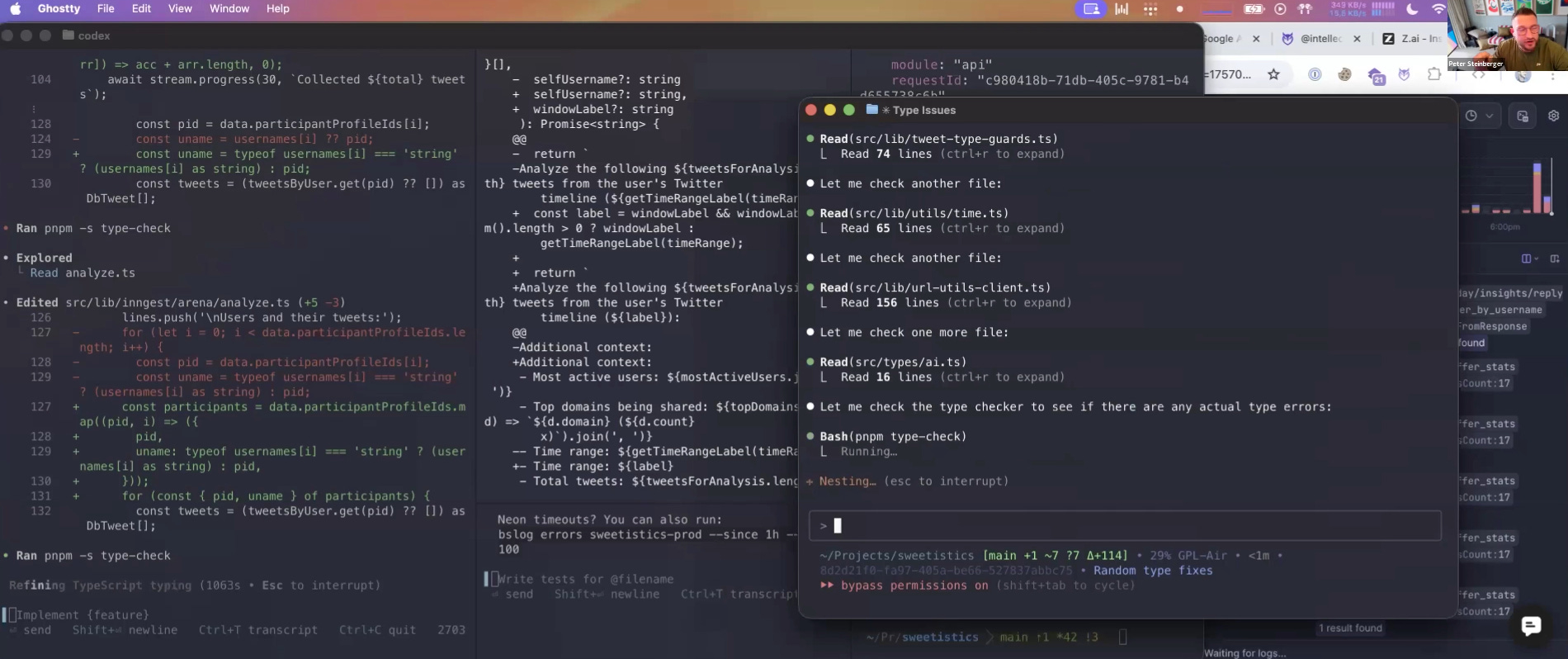This screenshot has width=1568, height=659.
Task: Click the Type Issues prompt input field
Action: coord(1125,526)
